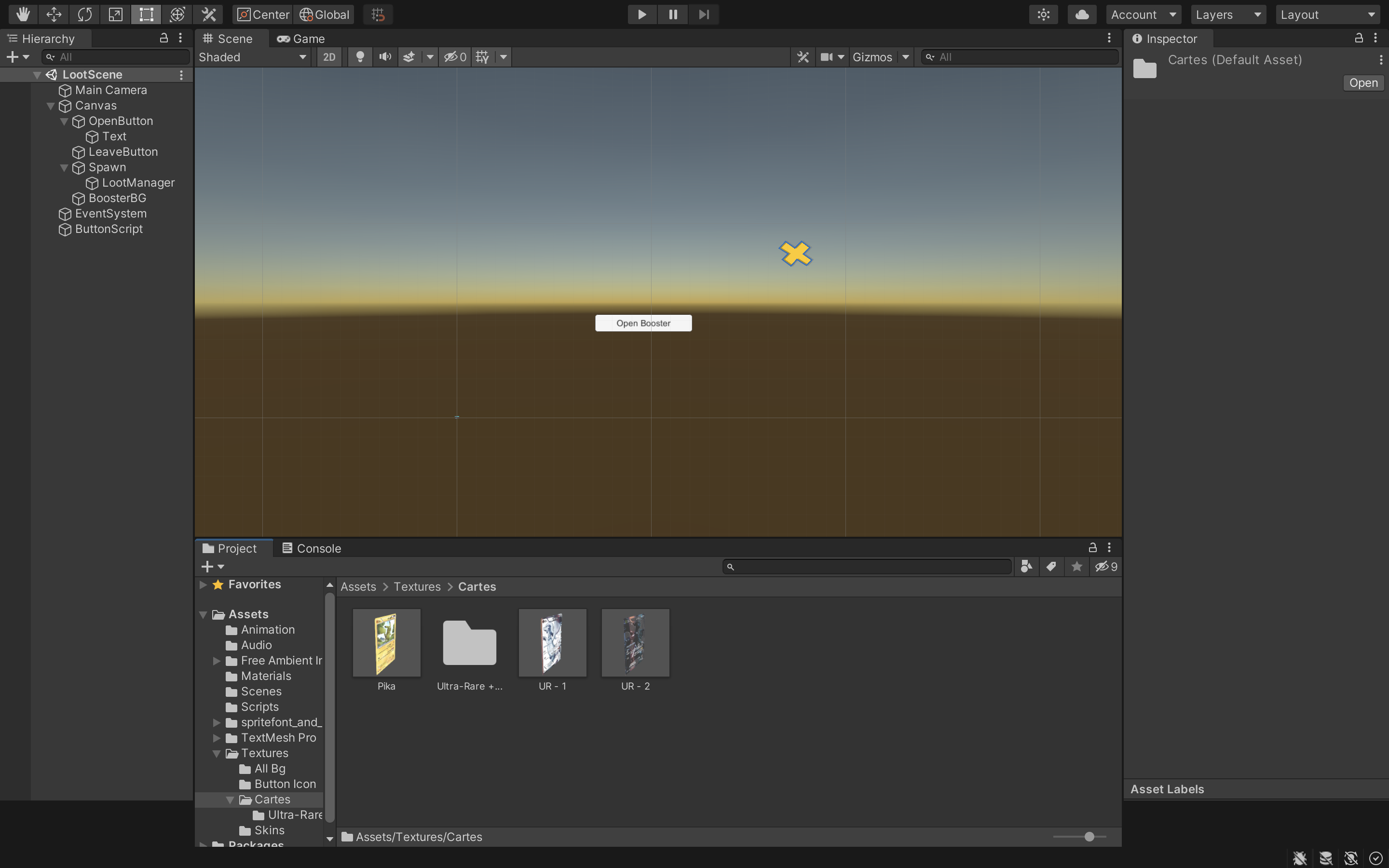Expand the TextMesh Pro folder
The width and height of the screenshot is (1389, 868).
217,738
